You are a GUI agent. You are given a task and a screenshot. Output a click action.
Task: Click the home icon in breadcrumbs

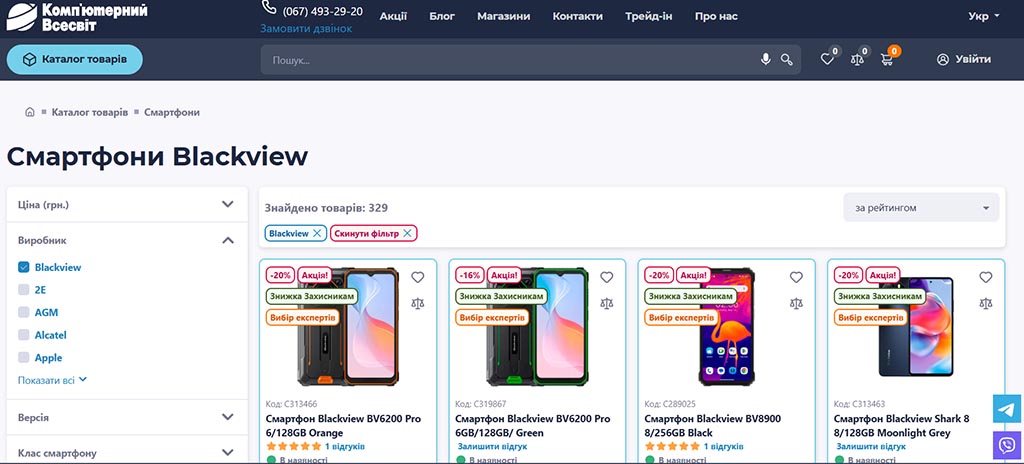point(30,112)
